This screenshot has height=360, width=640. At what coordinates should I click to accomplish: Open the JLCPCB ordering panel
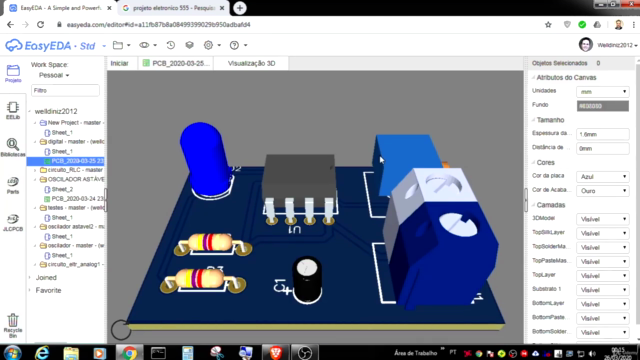(x=13, y=222)
